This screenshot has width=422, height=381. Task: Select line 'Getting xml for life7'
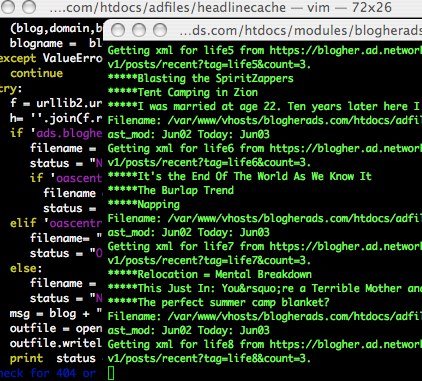(265, 246)
